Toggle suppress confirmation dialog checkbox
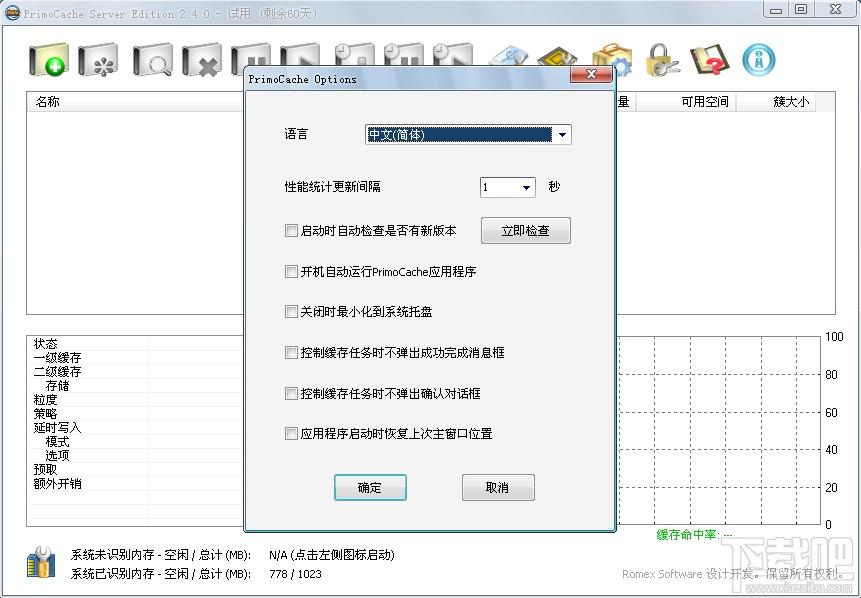 click(x=291, y=393)
